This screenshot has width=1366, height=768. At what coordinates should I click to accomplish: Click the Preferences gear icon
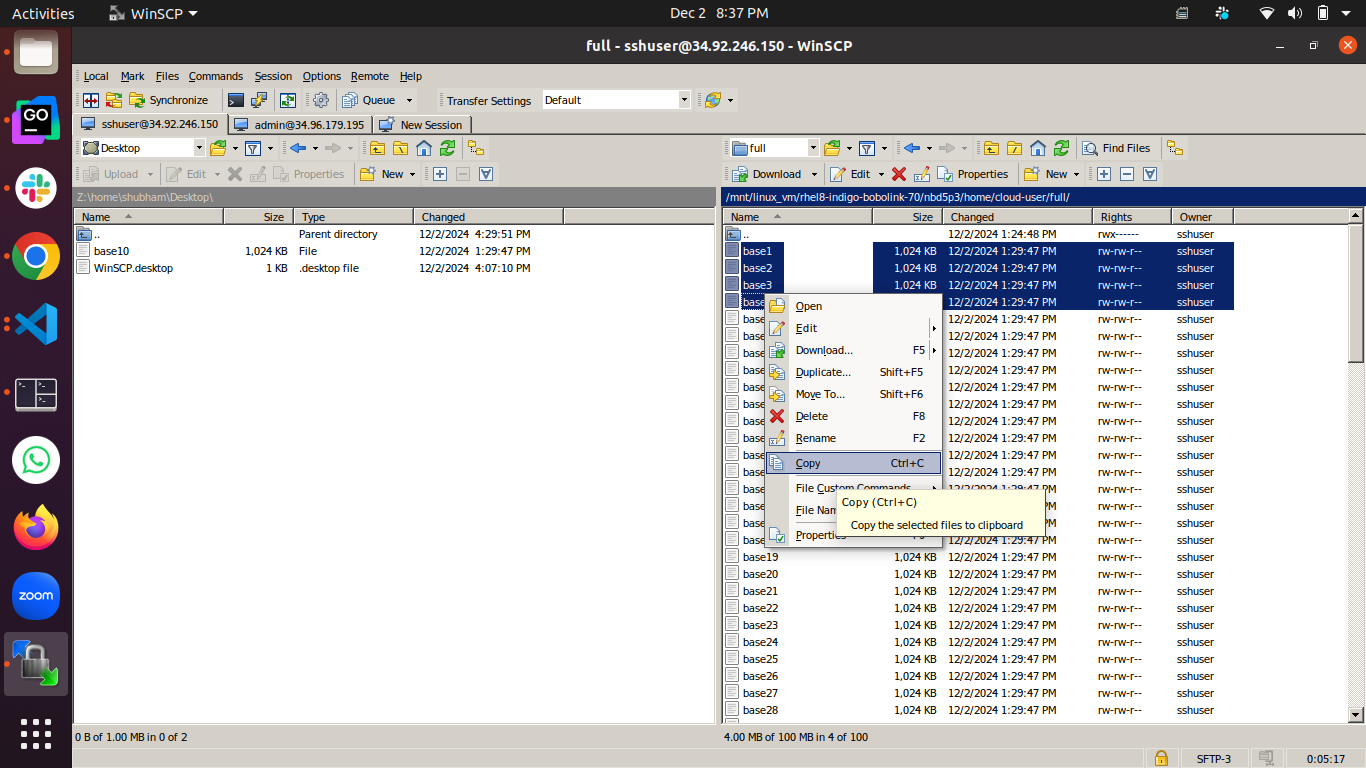tap(321, 100)
